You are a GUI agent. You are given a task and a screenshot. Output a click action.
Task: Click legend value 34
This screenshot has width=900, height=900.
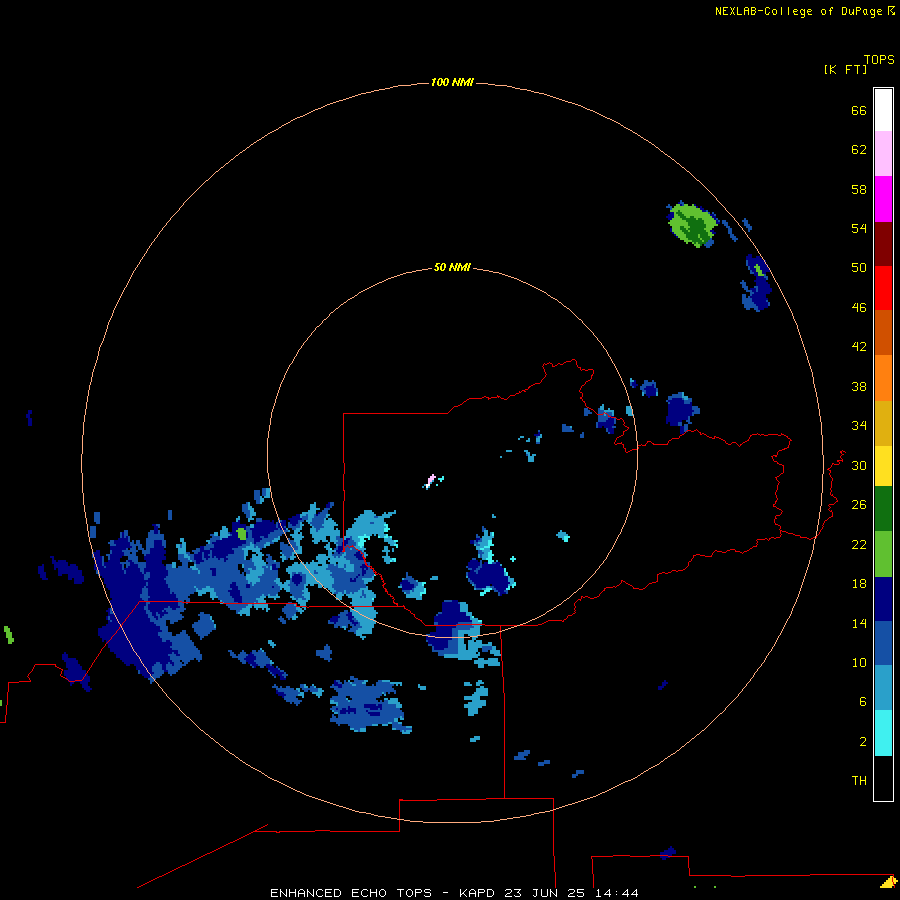(859, 426)
